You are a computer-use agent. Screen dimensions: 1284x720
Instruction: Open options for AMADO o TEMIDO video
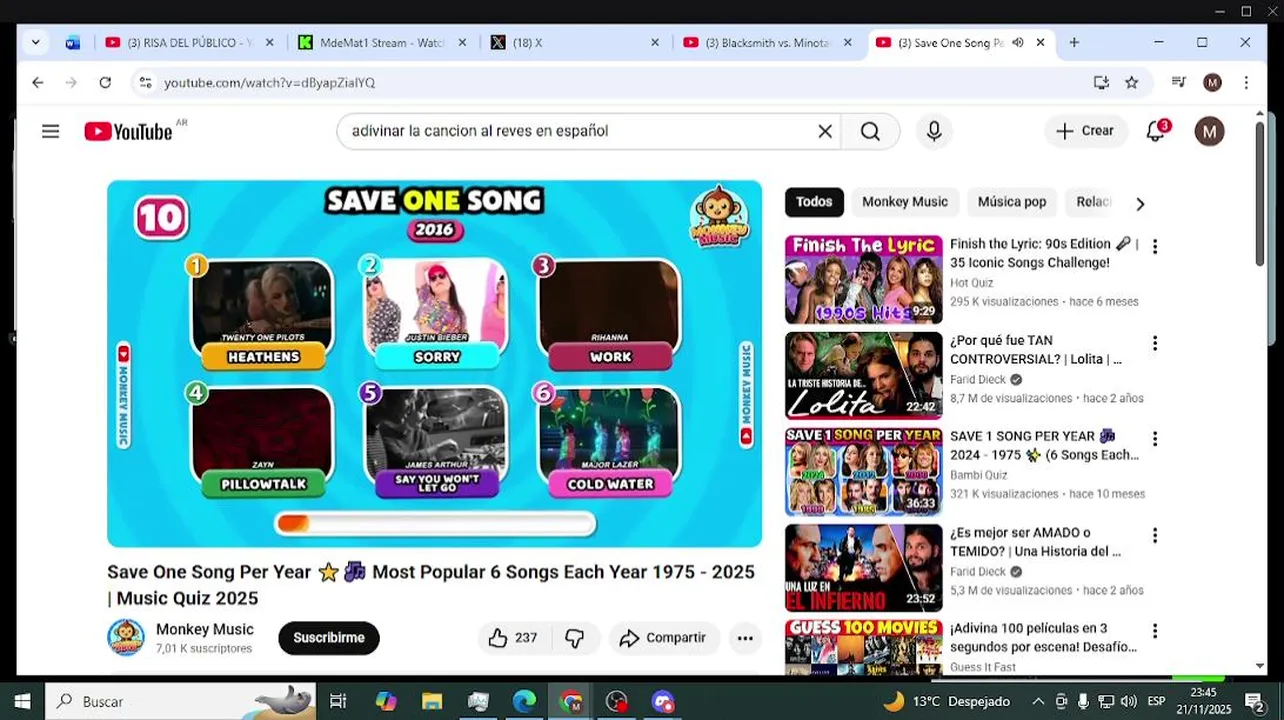[1155, 536]
